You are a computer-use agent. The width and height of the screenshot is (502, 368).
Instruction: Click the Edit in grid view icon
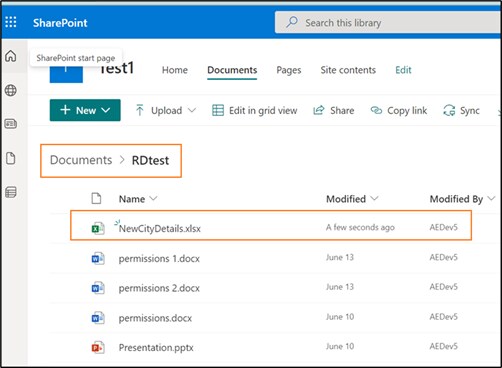218,110
